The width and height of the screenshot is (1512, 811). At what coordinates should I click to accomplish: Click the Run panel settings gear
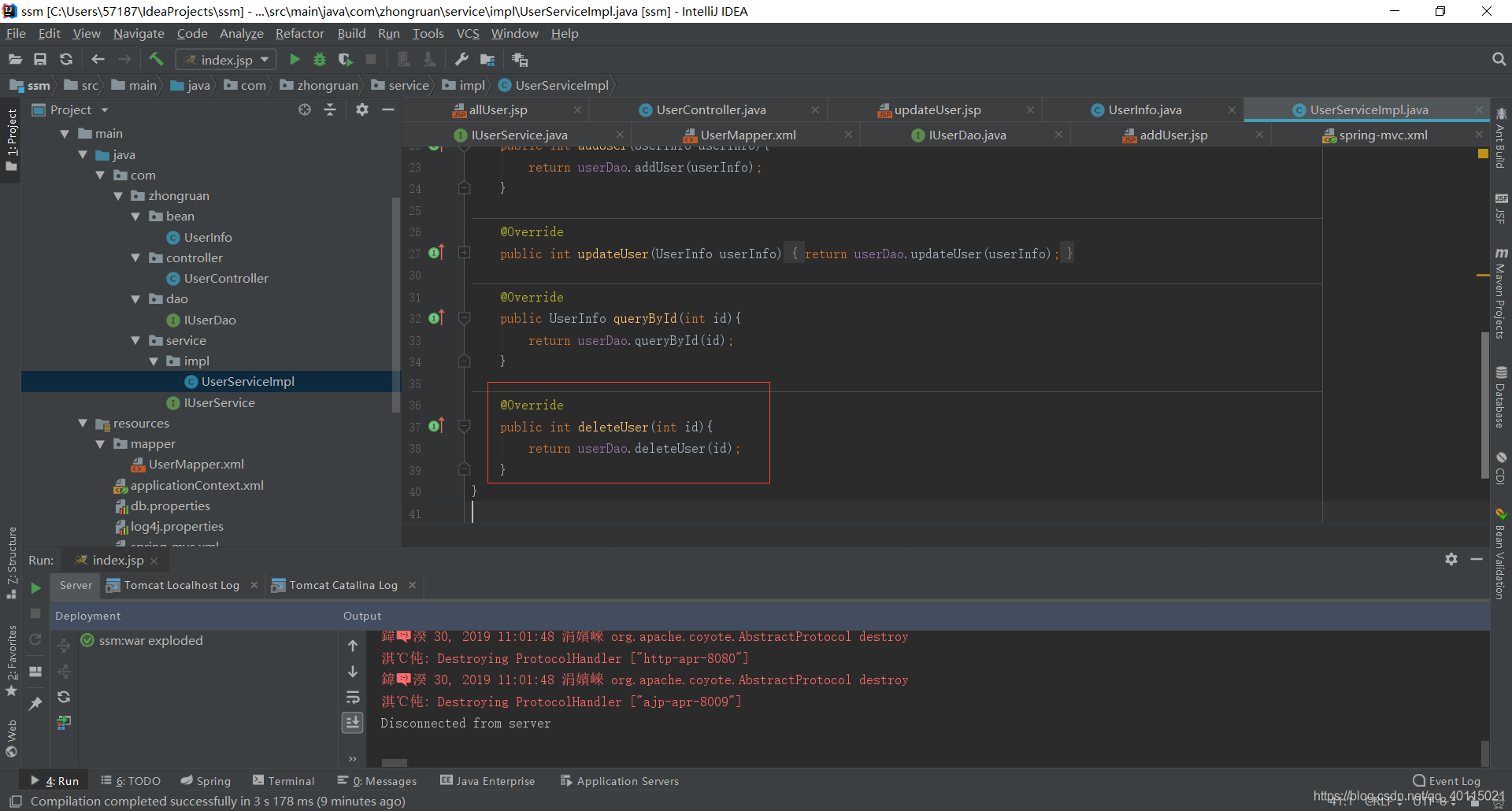click(x=1451, y=559)
